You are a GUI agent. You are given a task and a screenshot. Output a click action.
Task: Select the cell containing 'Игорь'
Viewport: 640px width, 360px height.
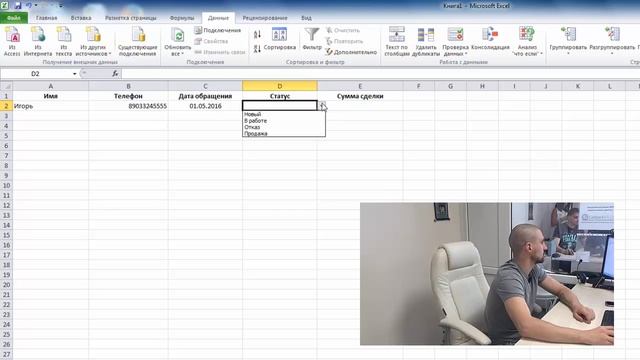(x=51, y=106)
